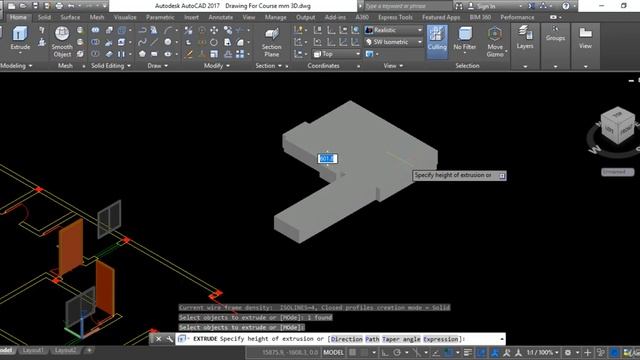Viewport: 640px width, 360px height.
Task: Click the undo arrow in quick access toolbar
Action: pyautogui.click(x=71, y=6)
